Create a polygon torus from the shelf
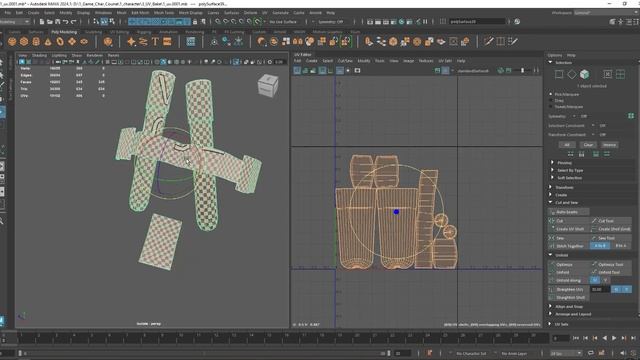The width and height of the screenshot is (640, 360). 60,41
